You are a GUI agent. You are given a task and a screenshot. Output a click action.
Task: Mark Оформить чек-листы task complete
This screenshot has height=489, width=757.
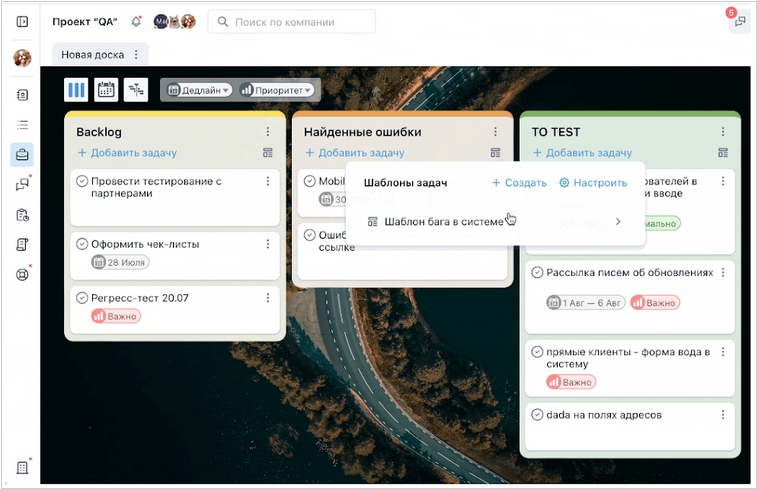point(82,244)
